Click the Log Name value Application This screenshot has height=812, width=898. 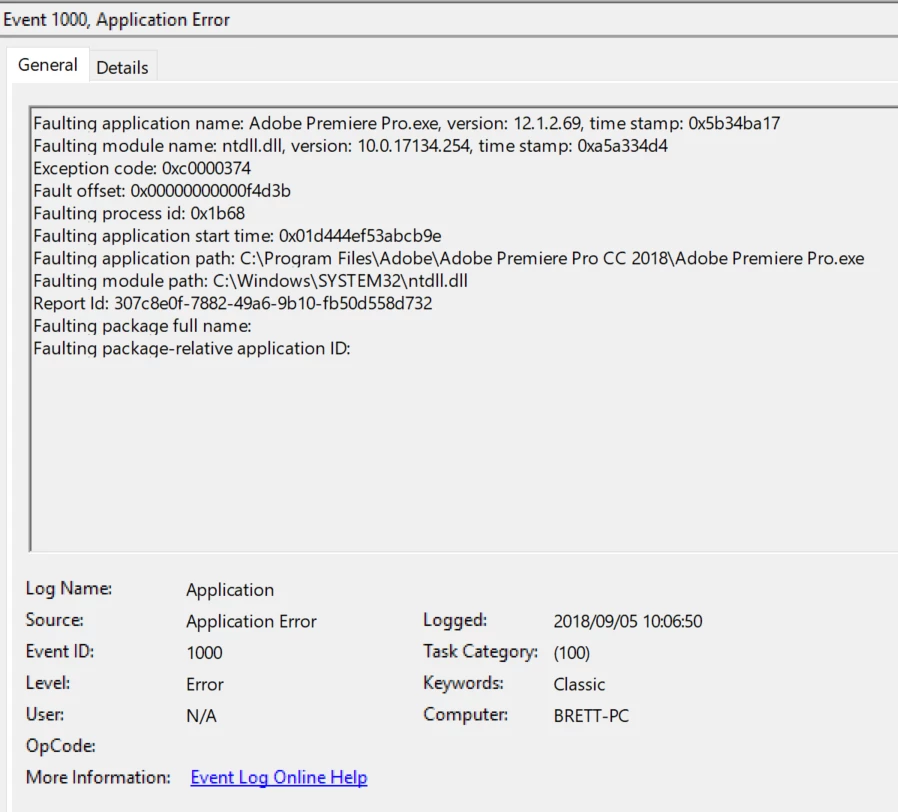click(230, 590)
